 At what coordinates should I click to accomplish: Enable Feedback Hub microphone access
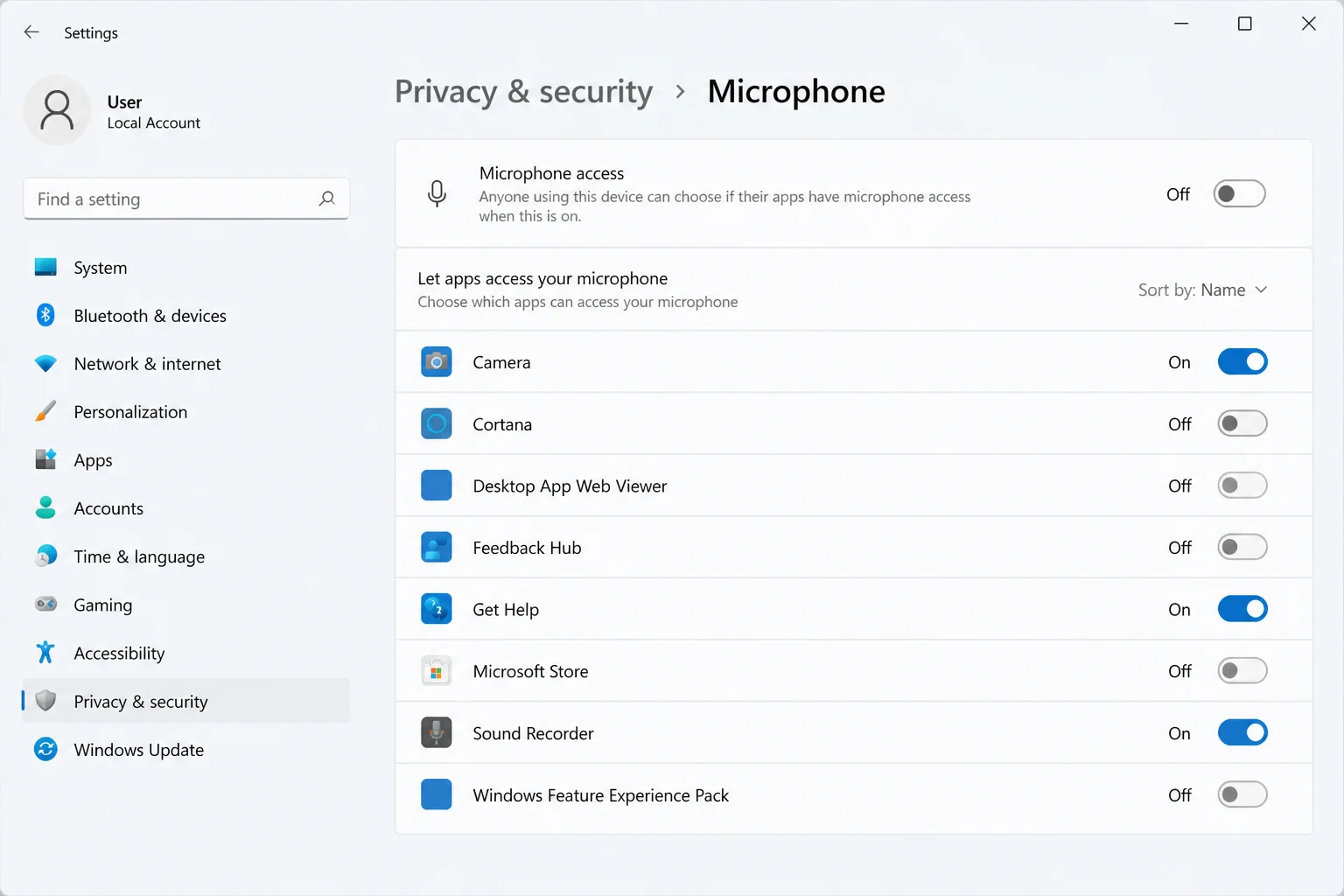click(1242, 547)
